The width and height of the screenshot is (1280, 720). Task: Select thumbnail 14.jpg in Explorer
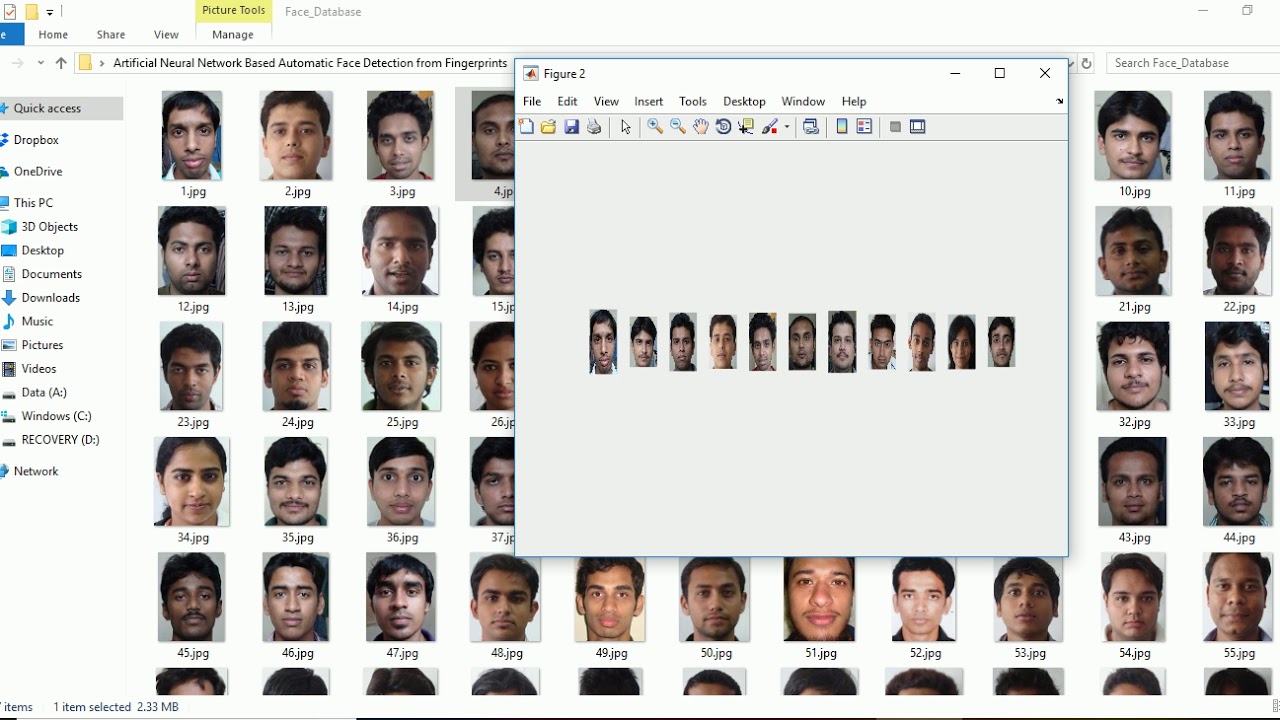pos(400,251)
